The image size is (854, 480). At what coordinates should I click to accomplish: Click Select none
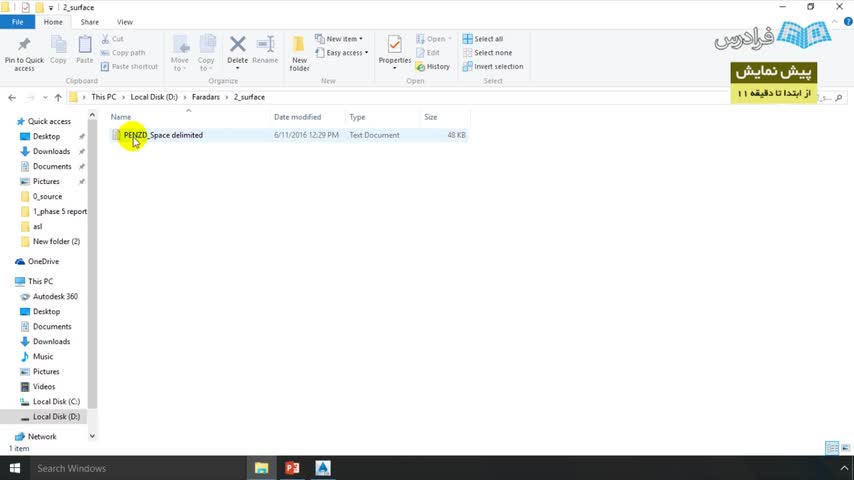pyautogui.click(x=487, y=53)
